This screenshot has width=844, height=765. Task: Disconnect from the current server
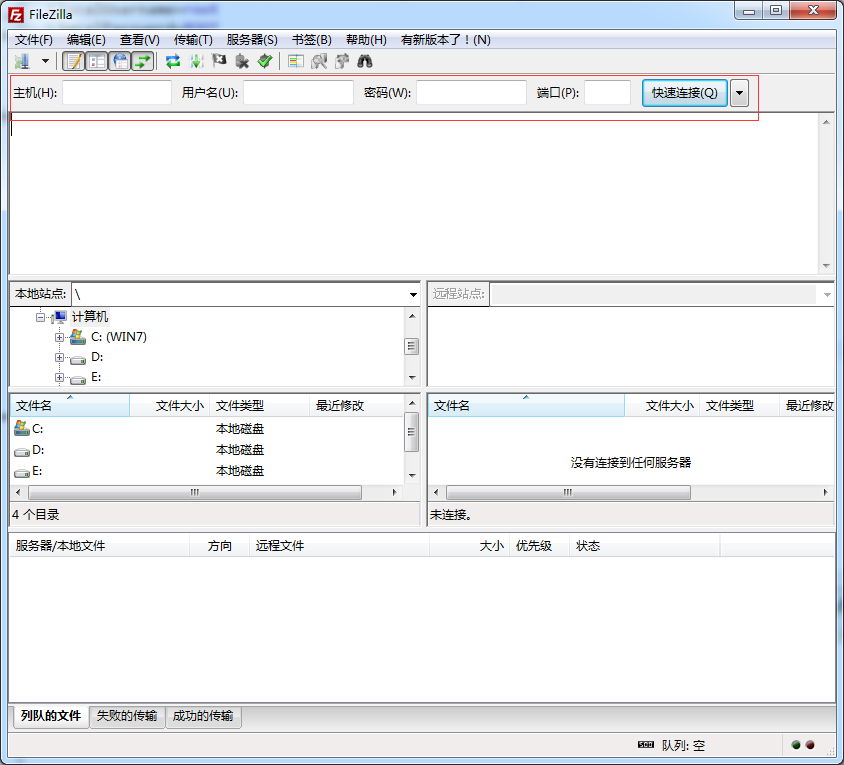[x=242, y=61]
